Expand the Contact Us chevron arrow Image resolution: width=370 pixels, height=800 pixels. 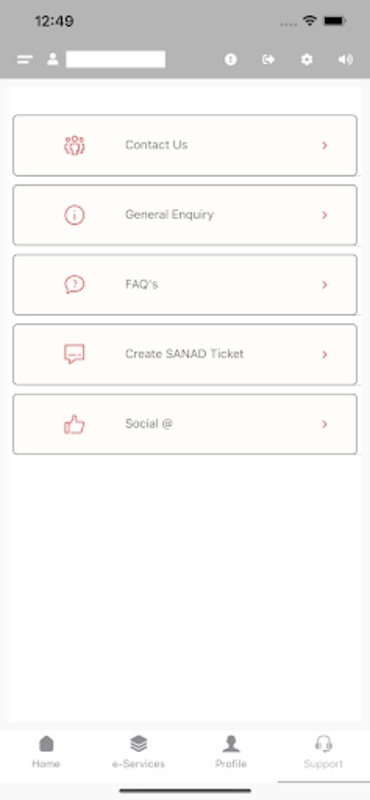click(324, 145)
